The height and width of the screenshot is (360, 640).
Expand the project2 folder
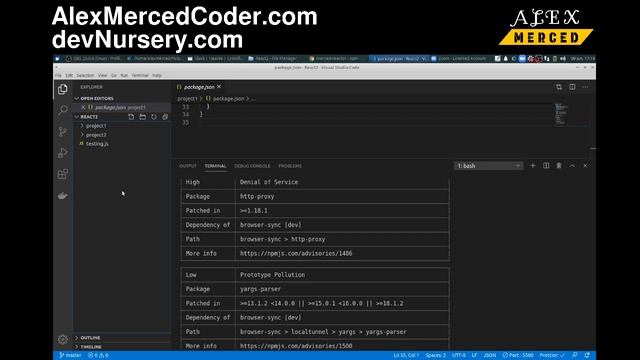click(x=96, y=135)
